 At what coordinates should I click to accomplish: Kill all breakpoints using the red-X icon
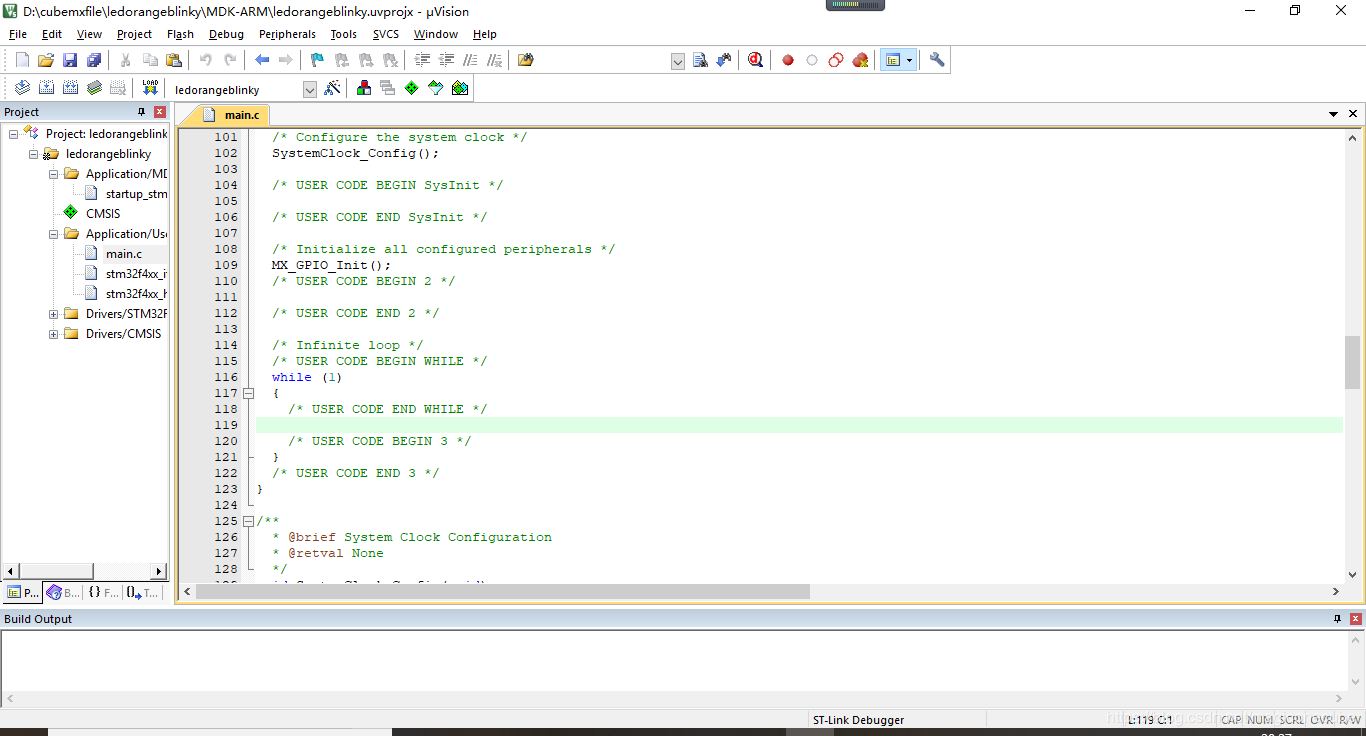click(860, 60)
